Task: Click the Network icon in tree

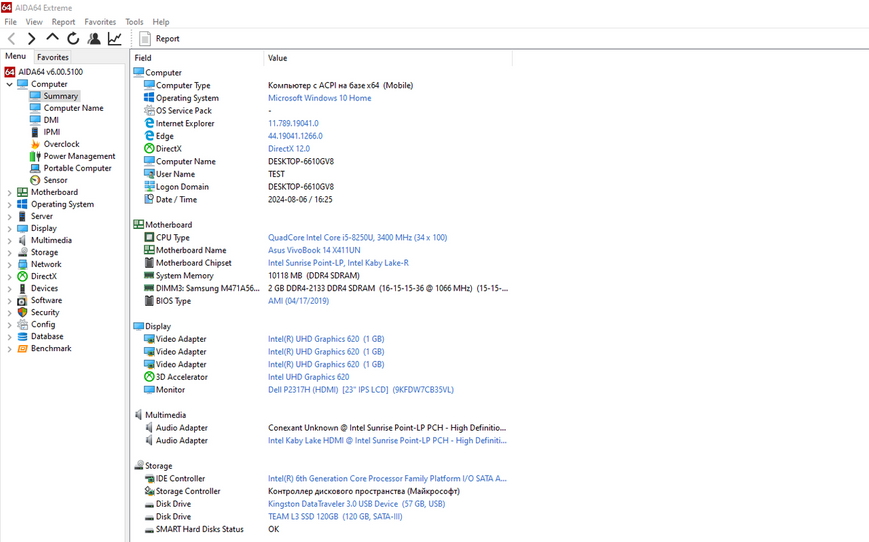Action: tap(22, 264)
